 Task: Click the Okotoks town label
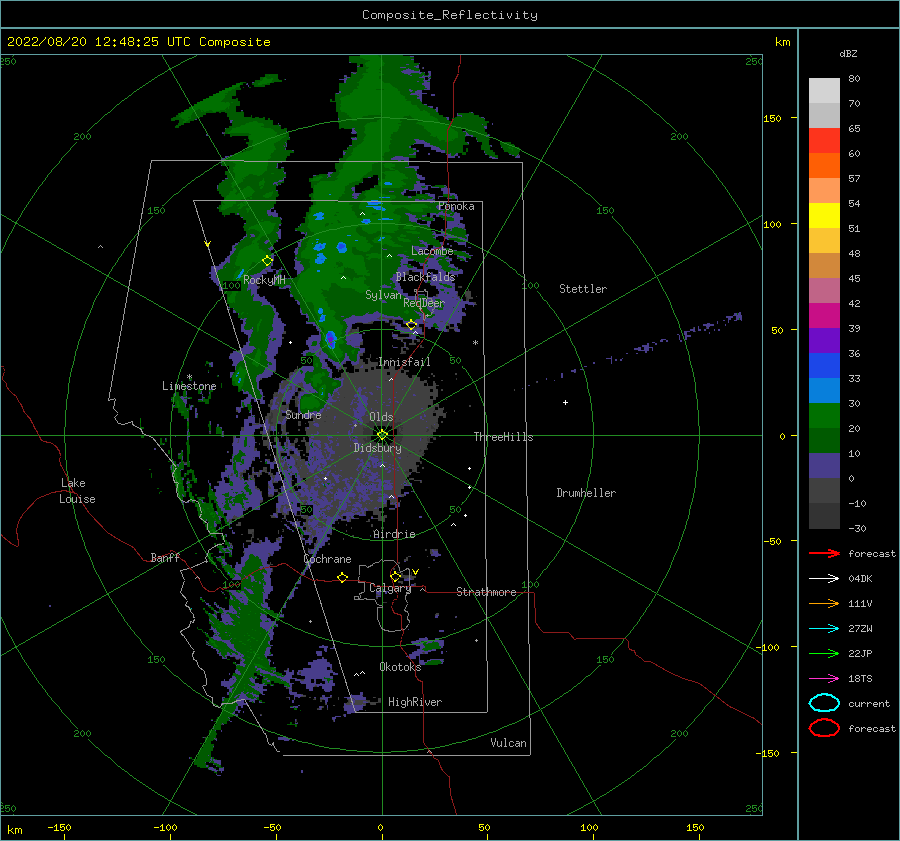tap(400, 667)
